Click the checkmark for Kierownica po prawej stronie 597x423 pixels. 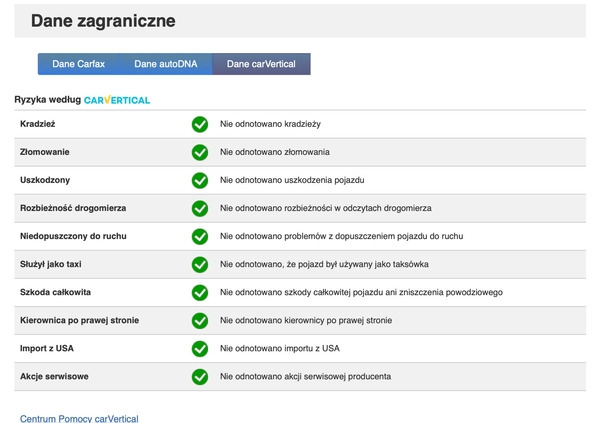[200, 321]
